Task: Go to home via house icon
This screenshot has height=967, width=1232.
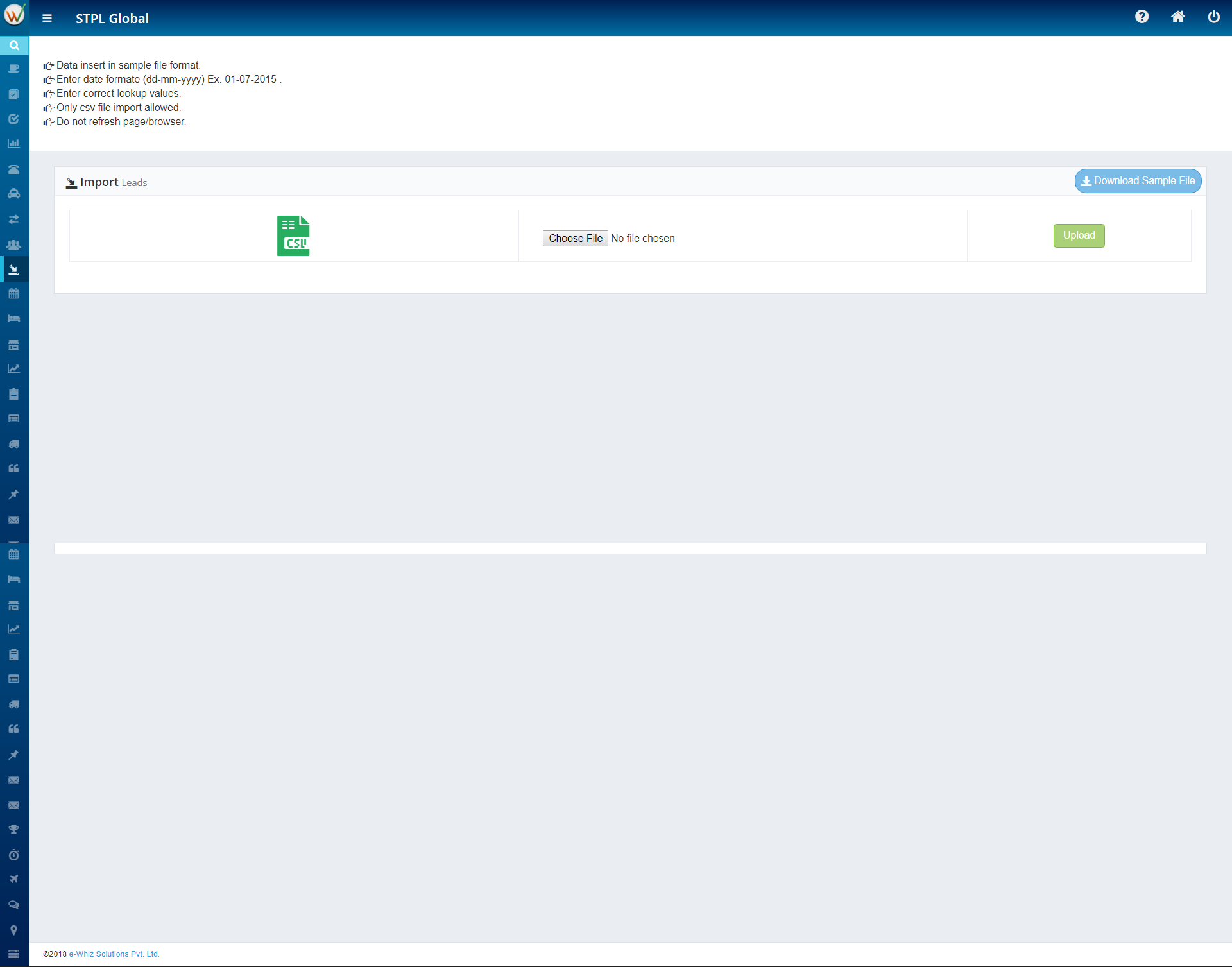Action: (1177, 17)
